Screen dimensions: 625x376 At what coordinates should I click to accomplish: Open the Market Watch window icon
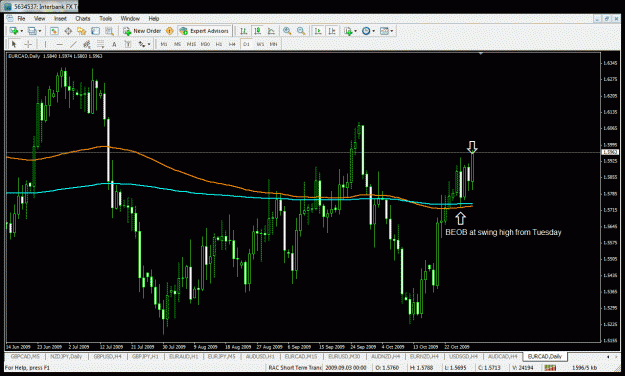click(x=54, y=31)
